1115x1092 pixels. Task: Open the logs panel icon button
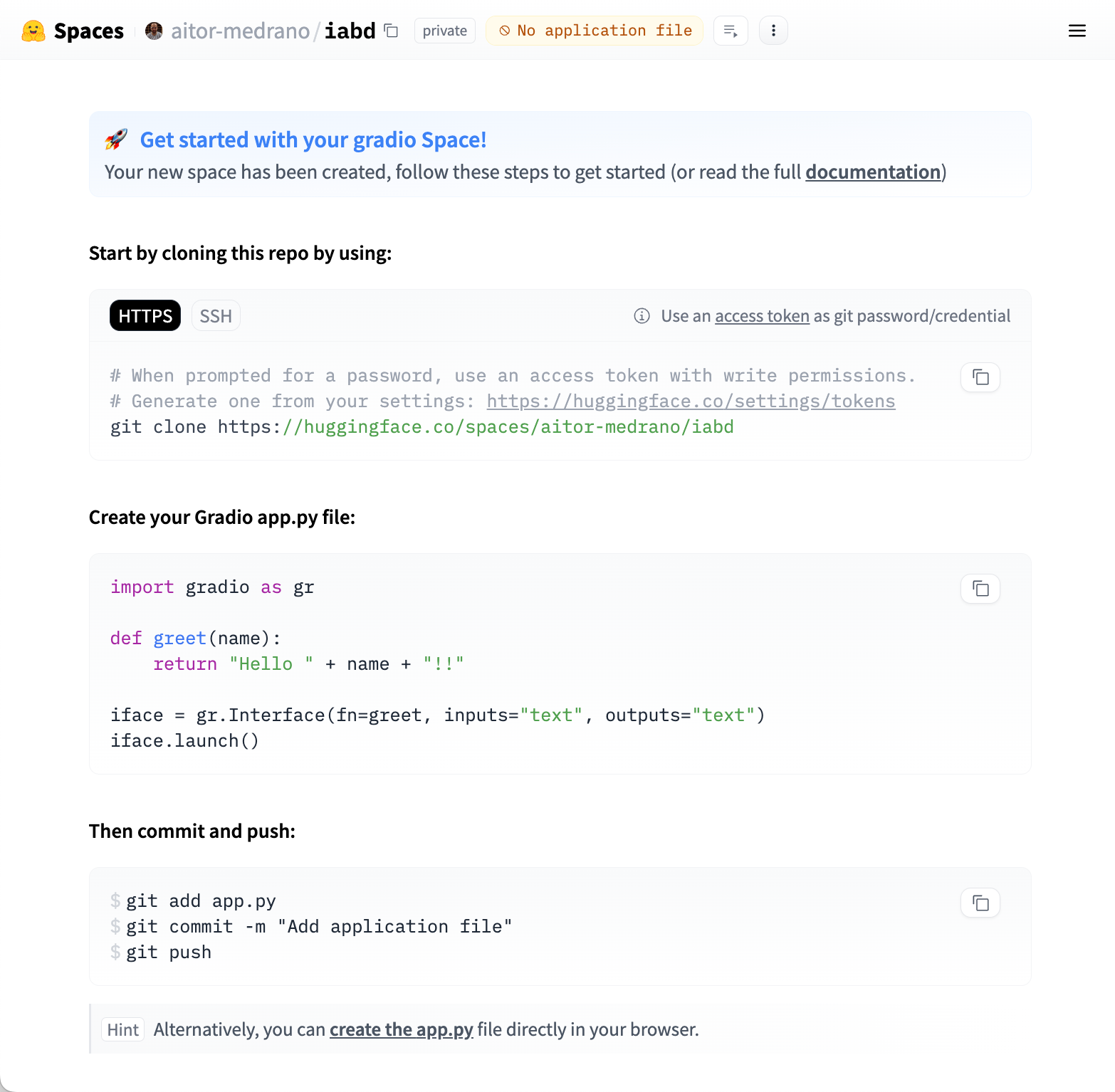point(731,31)
